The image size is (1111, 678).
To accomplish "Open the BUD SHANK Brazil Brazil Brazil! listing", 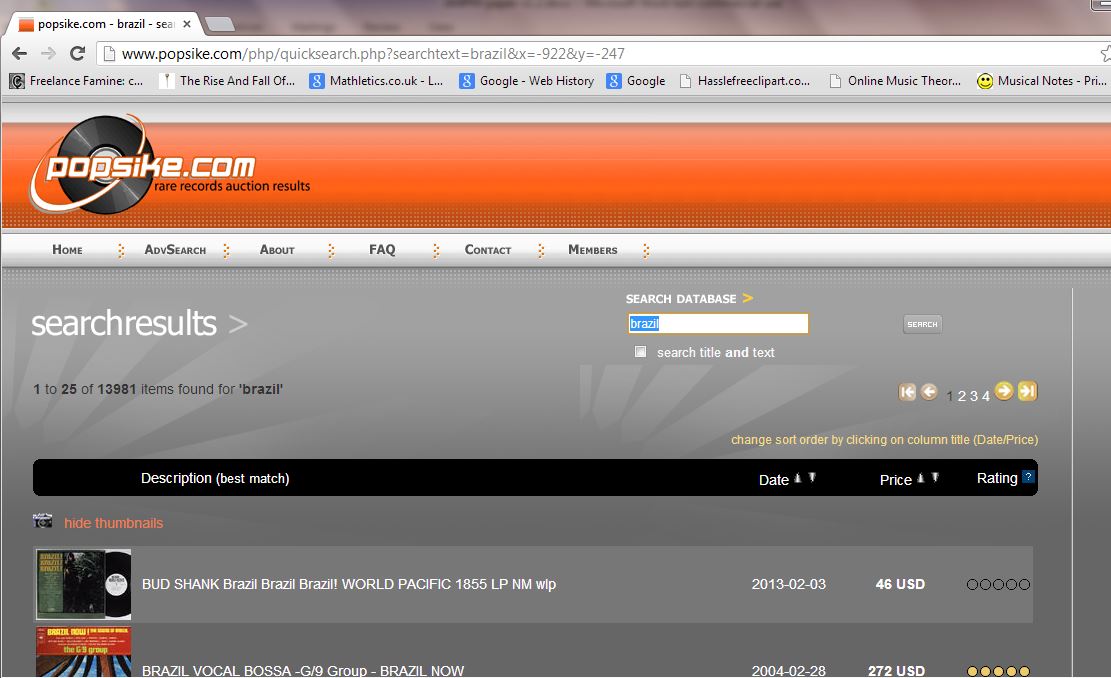I will (x=349, y=584).
